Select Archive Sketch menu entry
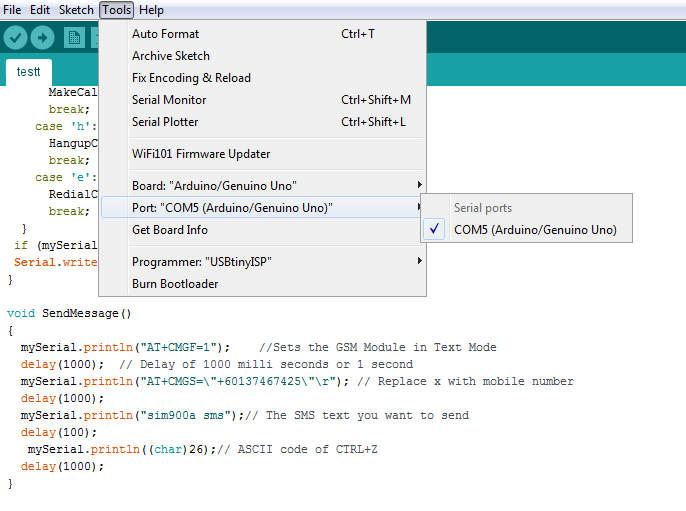Image resolution: width=686 pixels, height=511 pixels. [171, 56]
